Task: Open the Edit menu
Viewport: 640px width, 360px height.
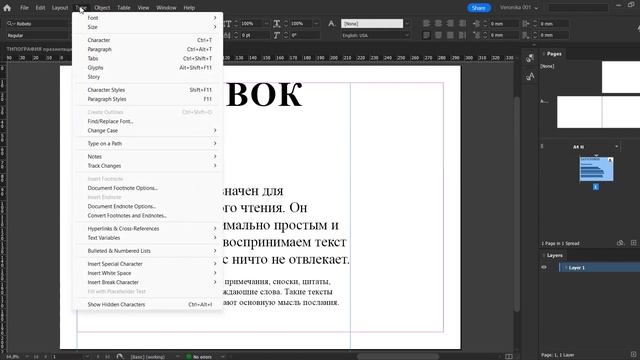Action: [40, 8]
